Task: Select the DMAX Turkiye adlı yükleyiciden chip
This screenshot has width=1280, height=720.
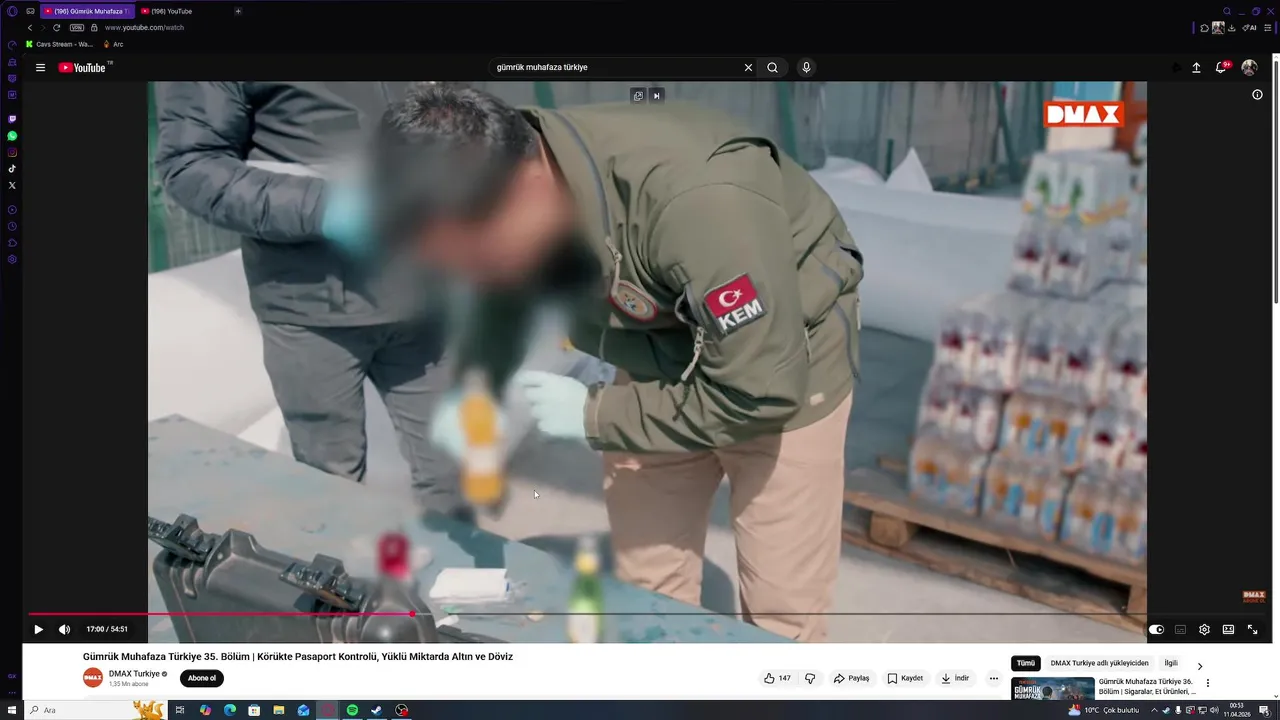Action: coord(1099,663)
